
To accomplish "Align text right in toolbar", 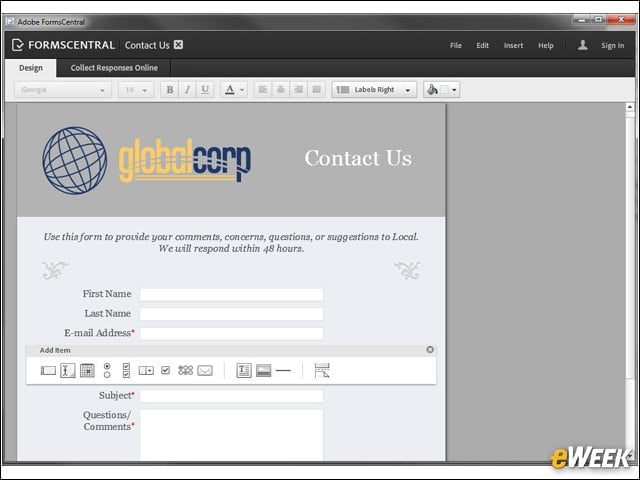I will (x=298, y=90).
